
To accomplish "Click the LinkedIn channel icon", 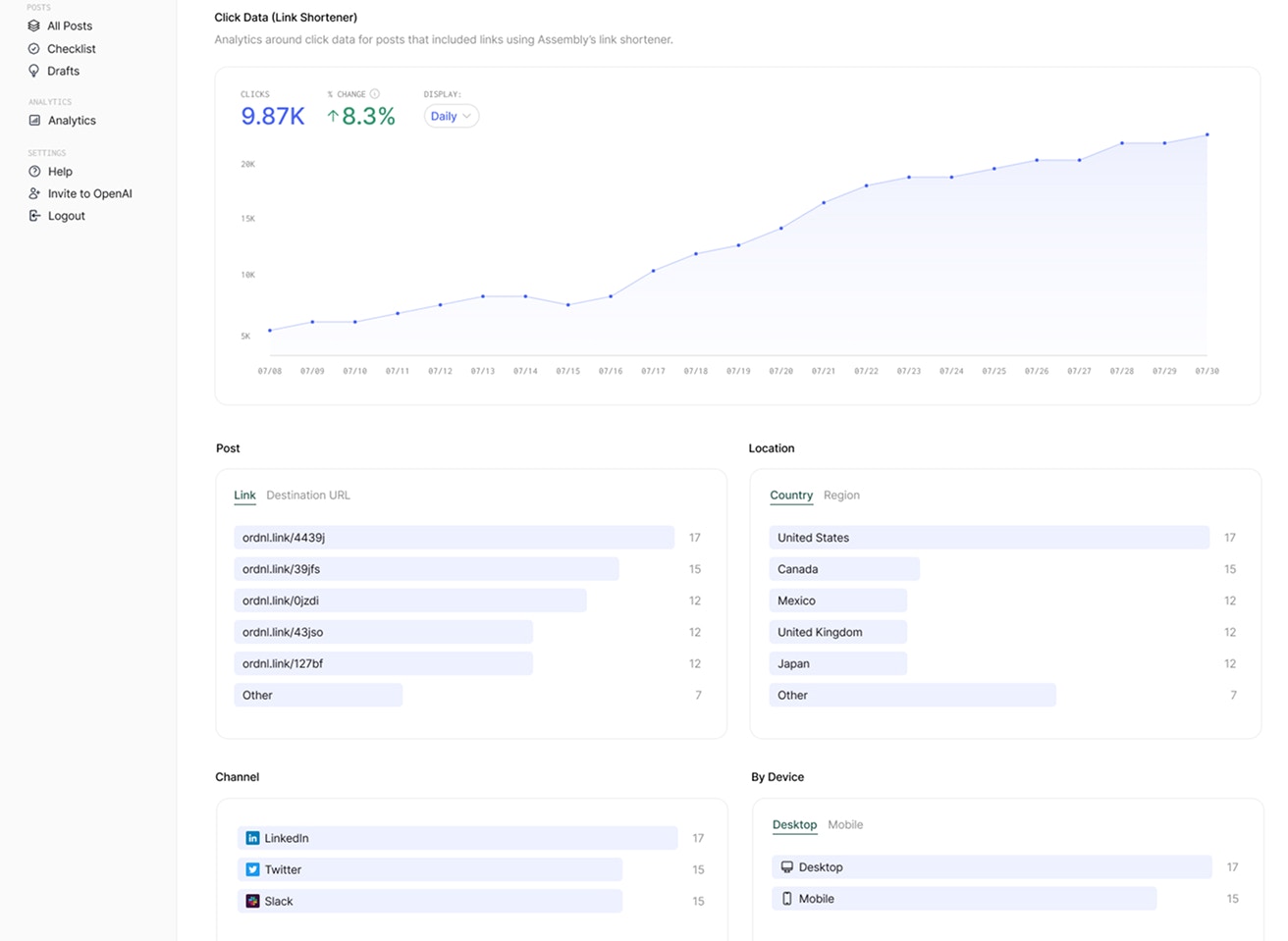I will tap(252, 838).
